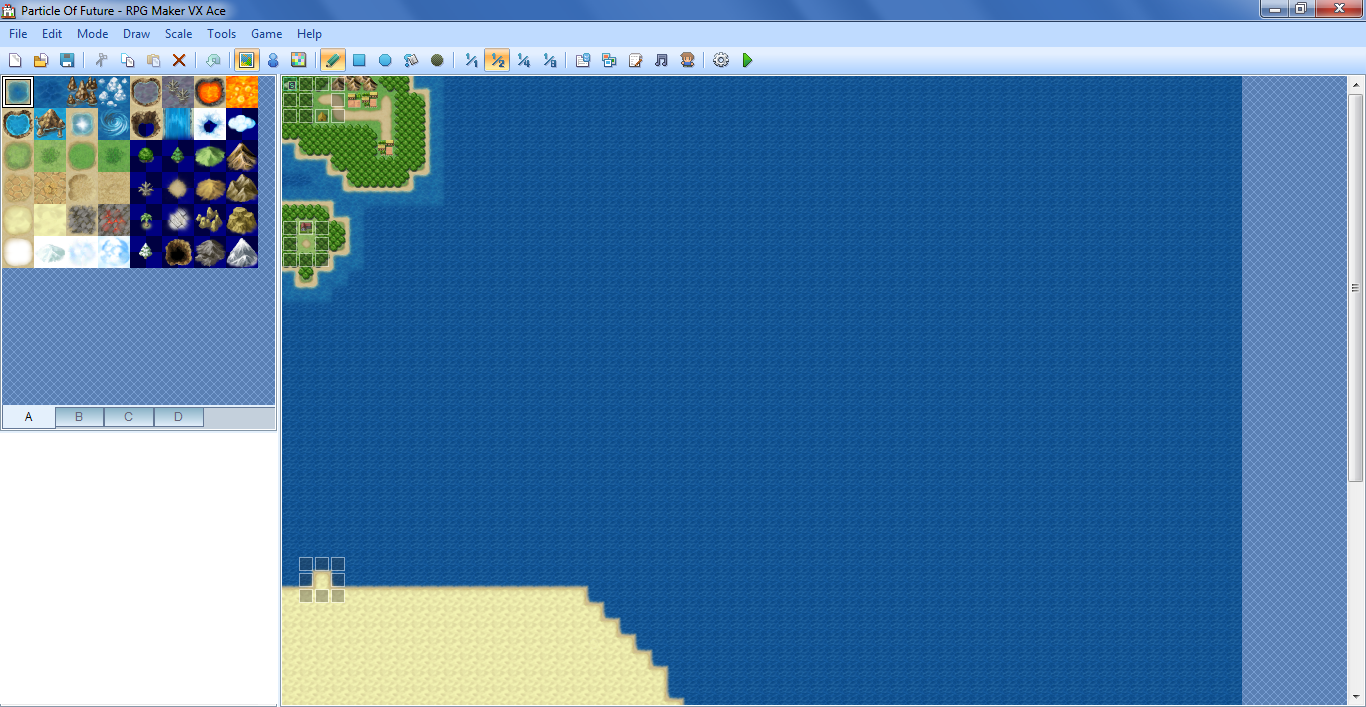Open the Edit menu

click(x=52, y=34)
